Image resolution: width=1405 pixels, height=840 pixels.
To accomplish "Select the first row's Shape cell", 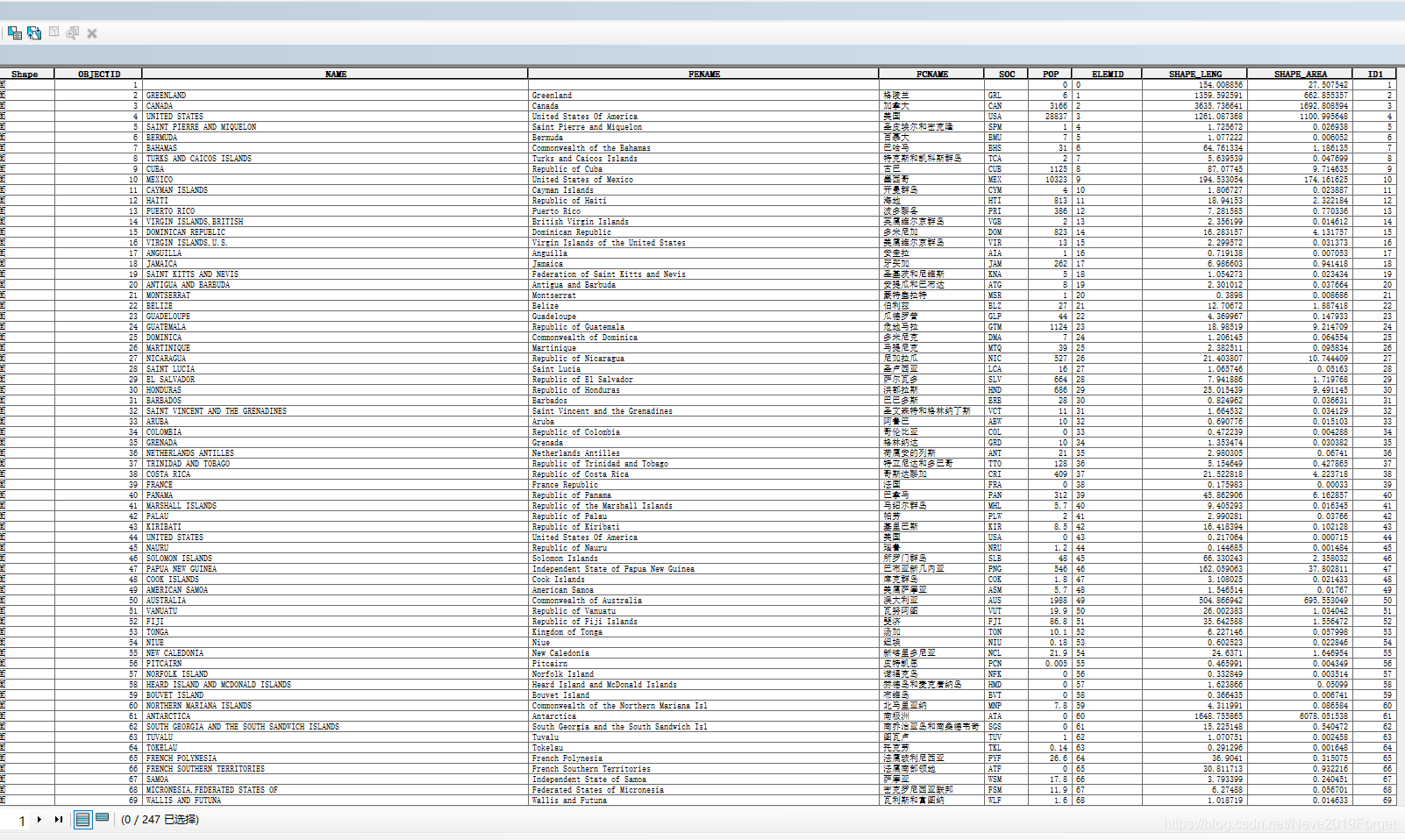I will pyautogui.click(x=27, y=85).
